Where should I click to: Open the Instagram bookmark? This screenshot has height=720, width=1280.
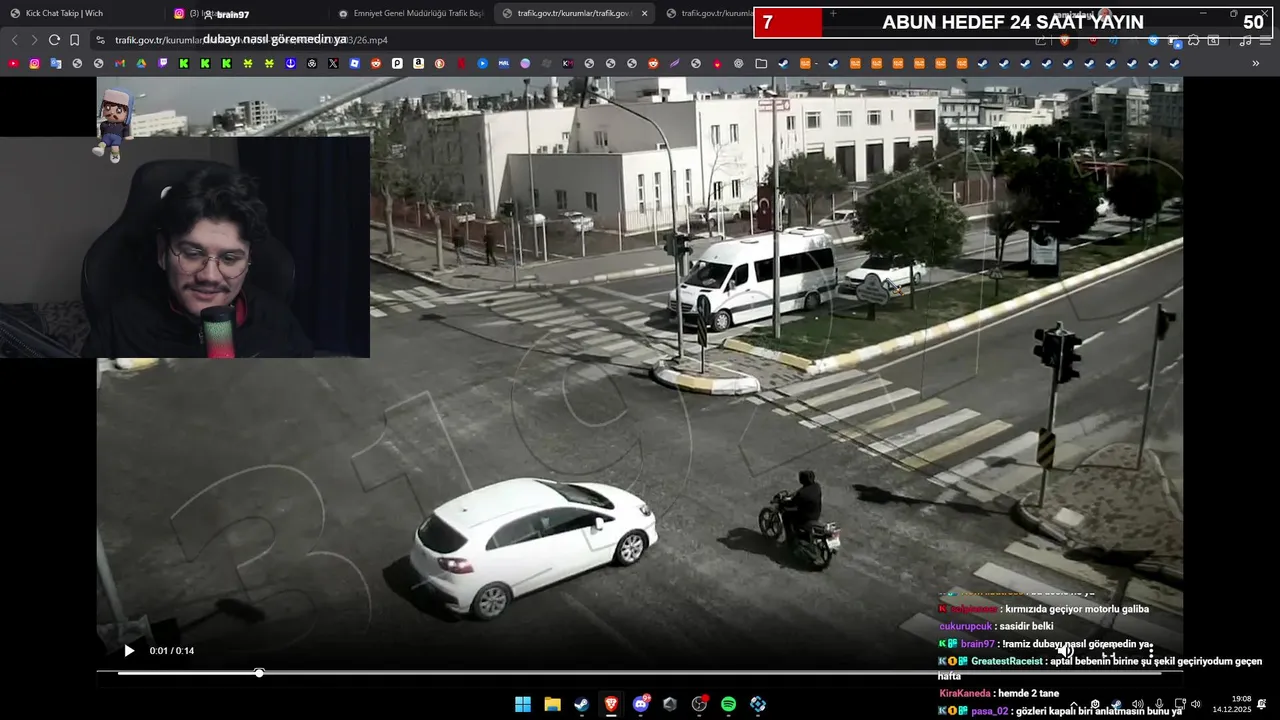[34, 63]
